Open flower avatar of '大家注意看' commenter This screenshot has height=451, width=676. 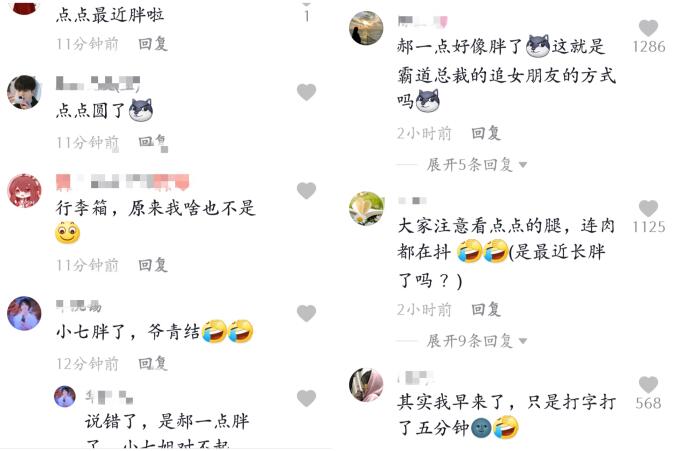pos(366,209)
